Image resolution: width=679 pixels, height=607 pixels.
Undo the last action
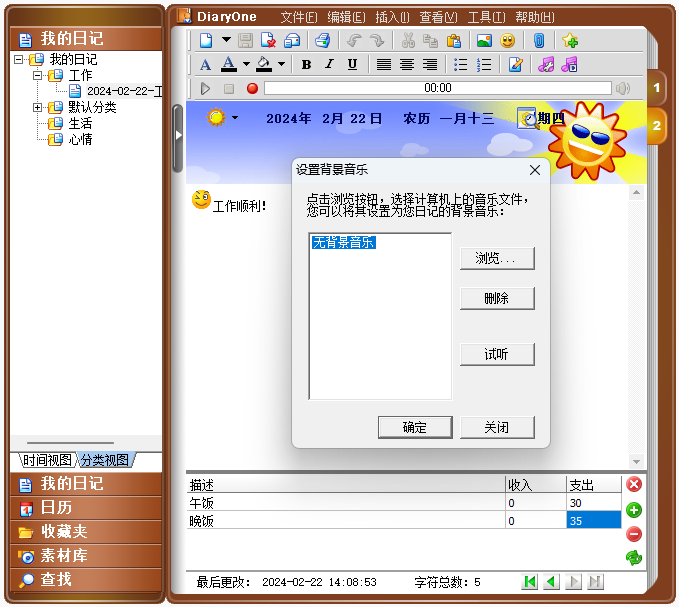coord(354,40)
